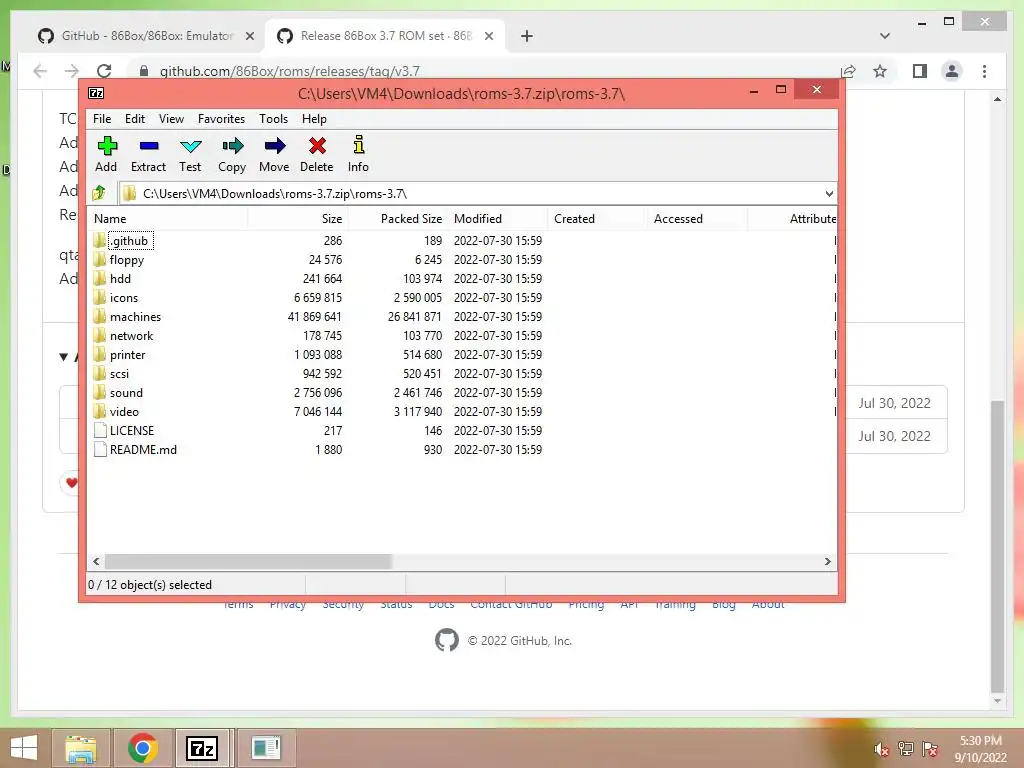Select the LICENSE file icon

pyautogui.click(x=100, y=430)
